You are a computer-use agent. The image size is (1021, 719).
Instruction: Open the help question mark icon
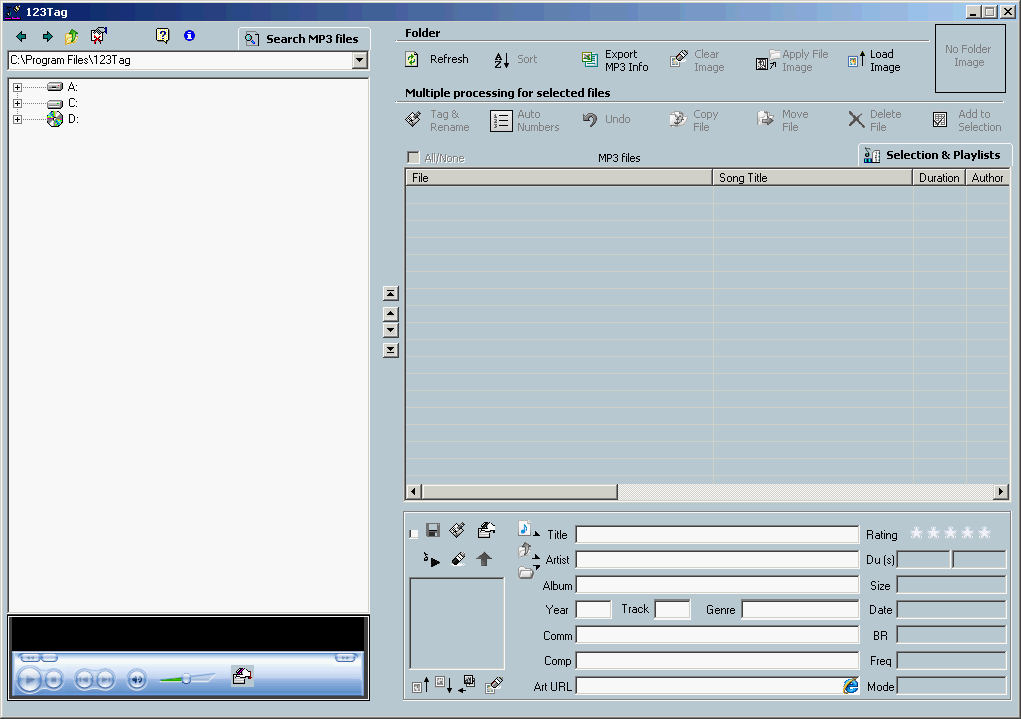point(162,36)
